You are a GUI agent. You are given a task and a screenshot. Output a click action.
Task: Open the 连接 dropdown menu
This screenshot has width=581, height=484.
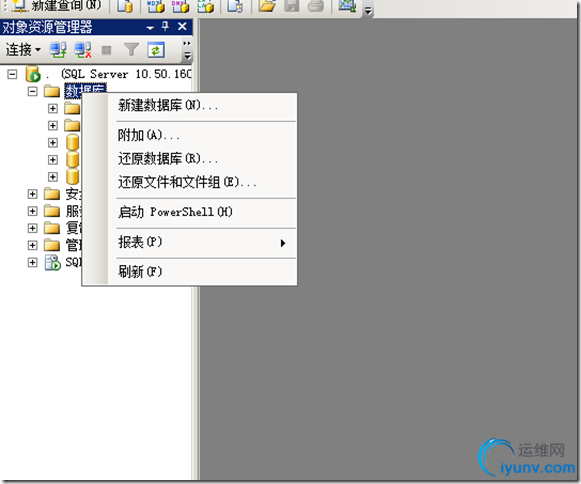point(23,49)
